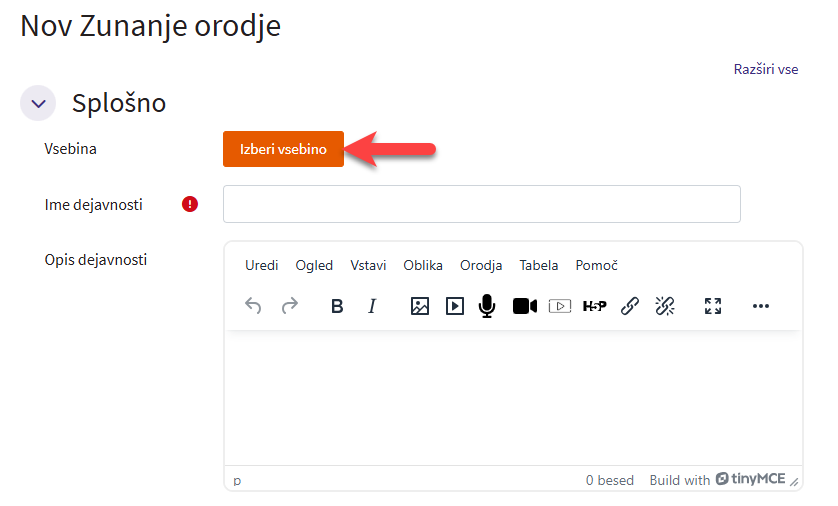This screenshot has height=506, width=838.
Task: Open the Oblika menu
Action: [x=423, y=265]
